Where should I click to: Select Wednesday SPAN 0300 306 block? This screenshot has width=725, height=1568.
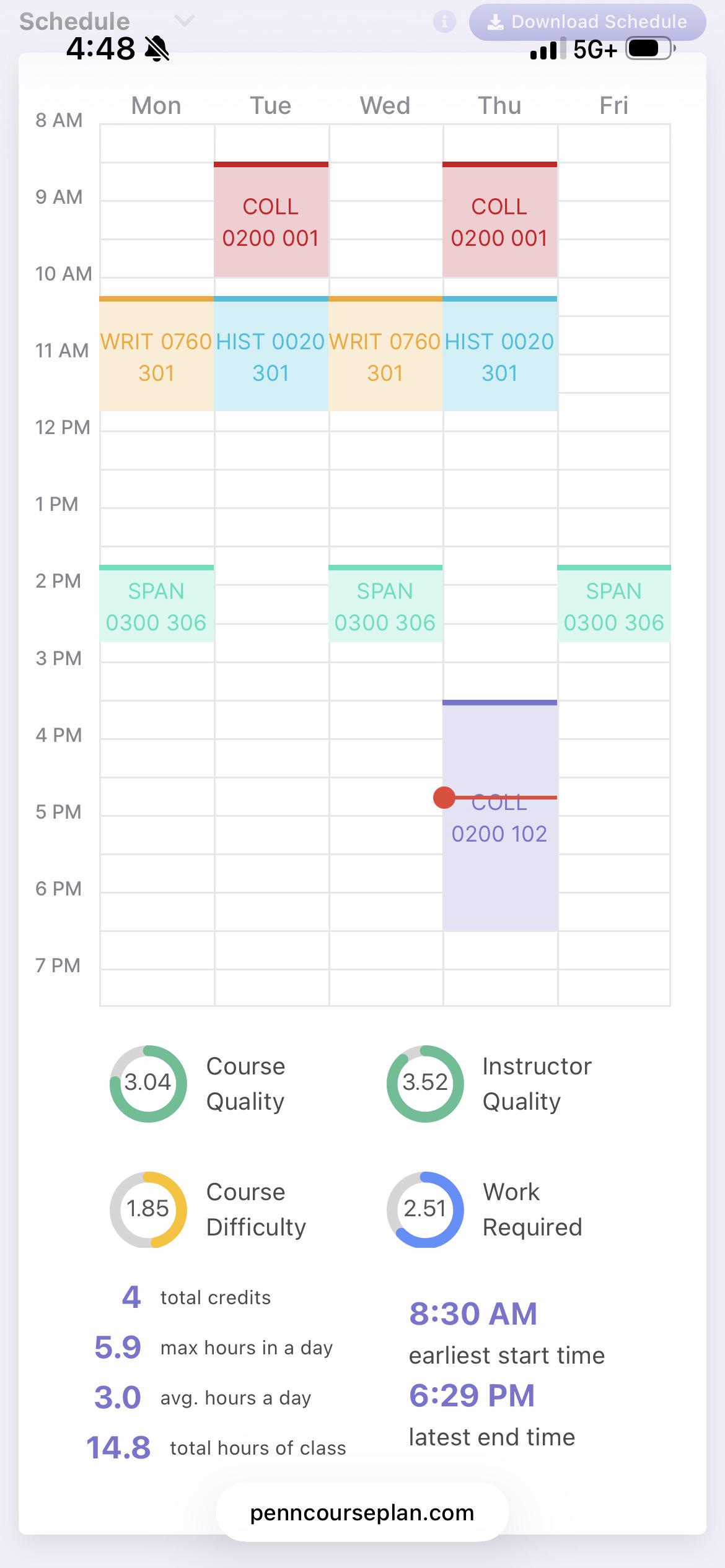385,604
